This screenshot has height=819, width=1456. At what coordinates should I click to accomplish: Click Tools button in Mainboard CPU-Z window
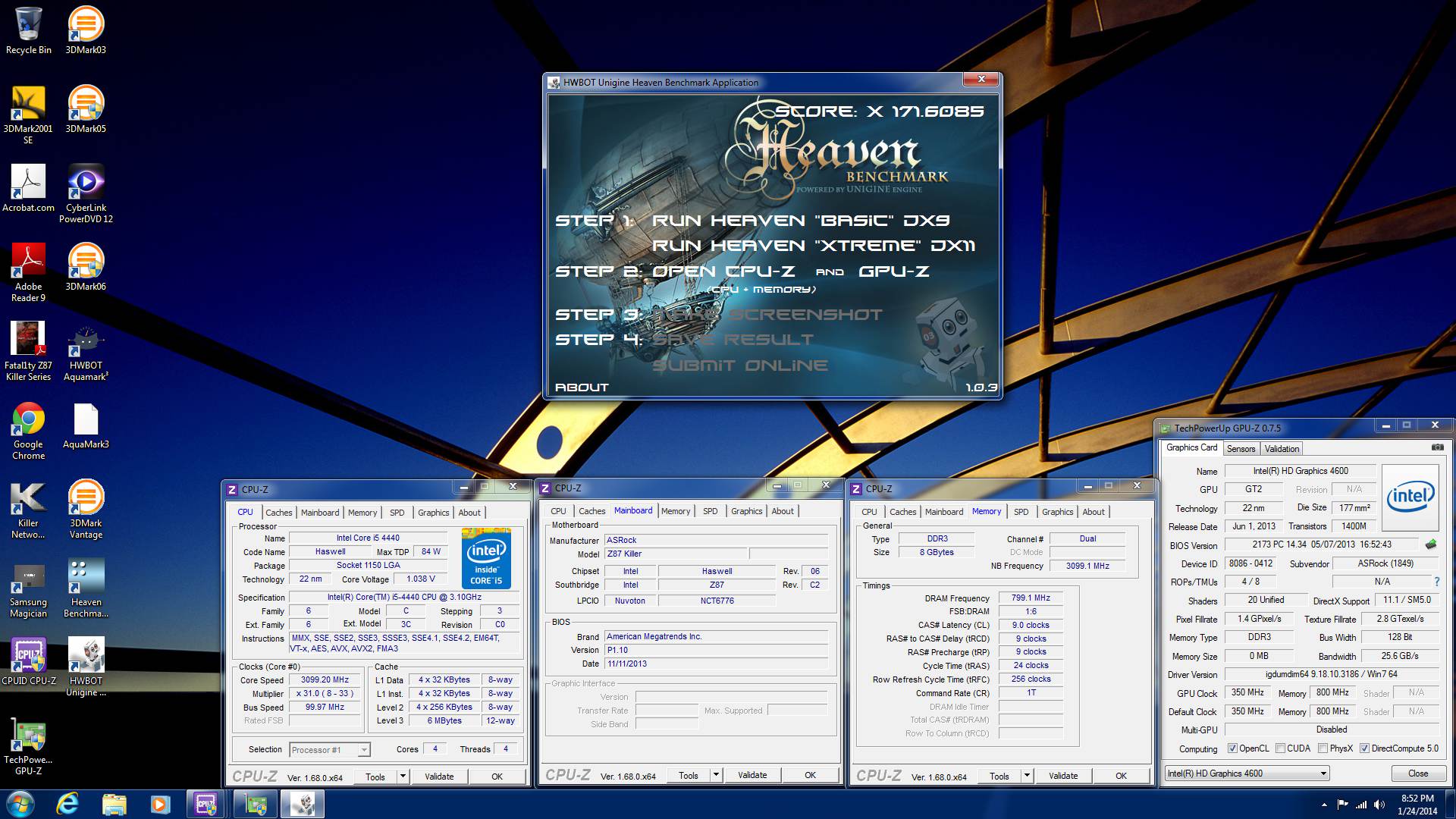(689, 775)
